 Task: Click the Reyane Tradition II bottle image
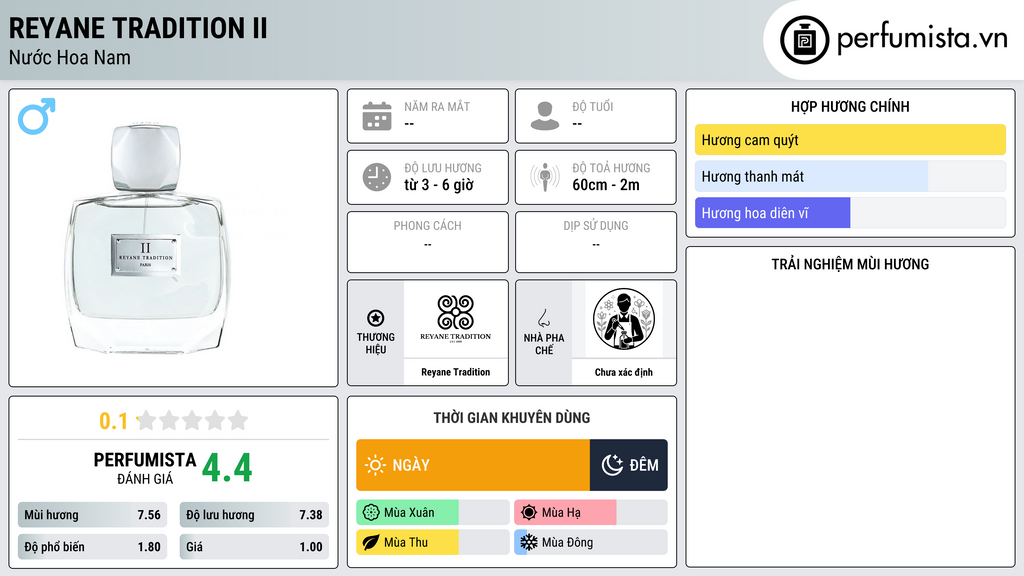(147, 238)
